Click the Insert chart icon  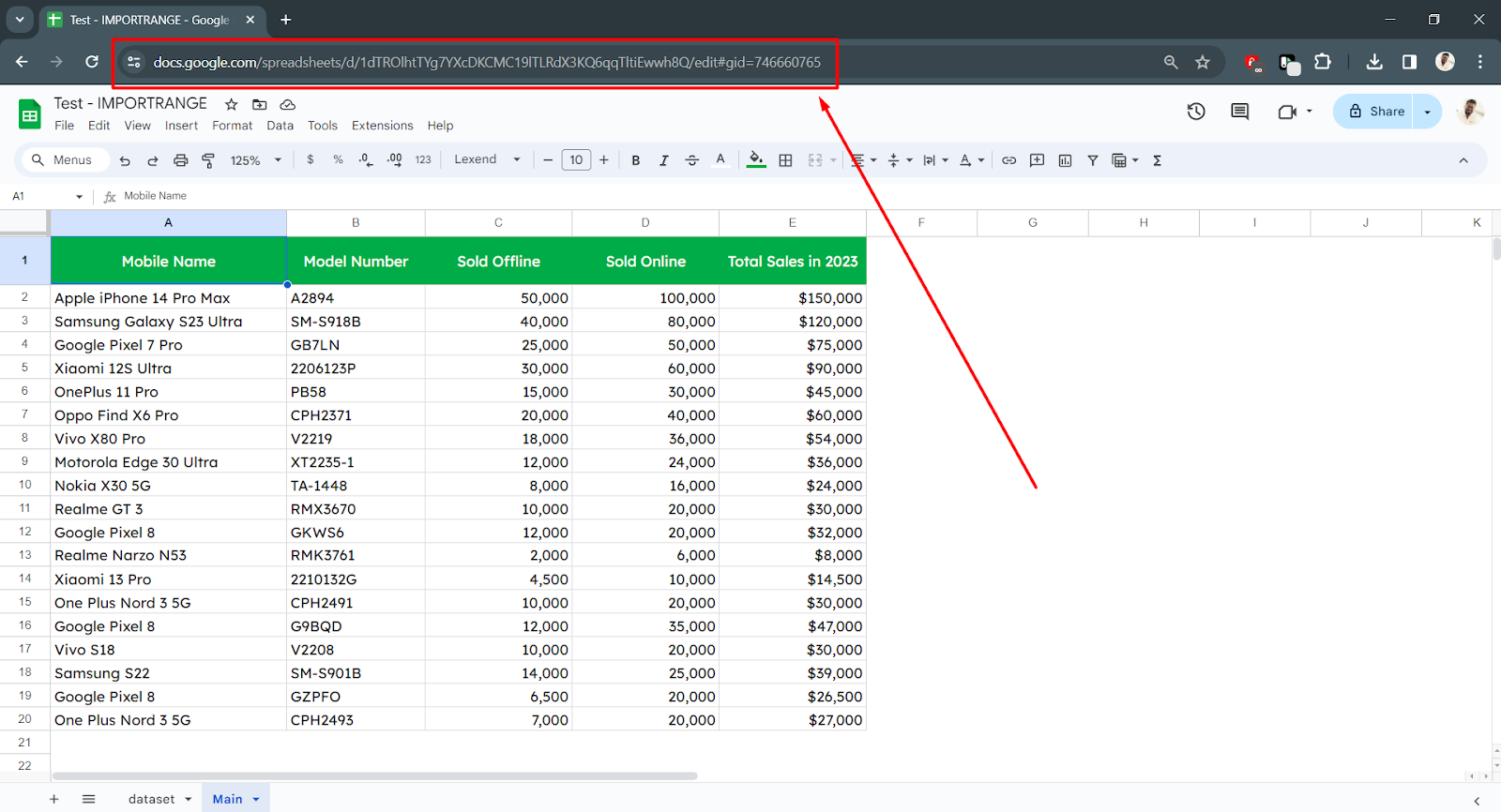[1065, 160]
